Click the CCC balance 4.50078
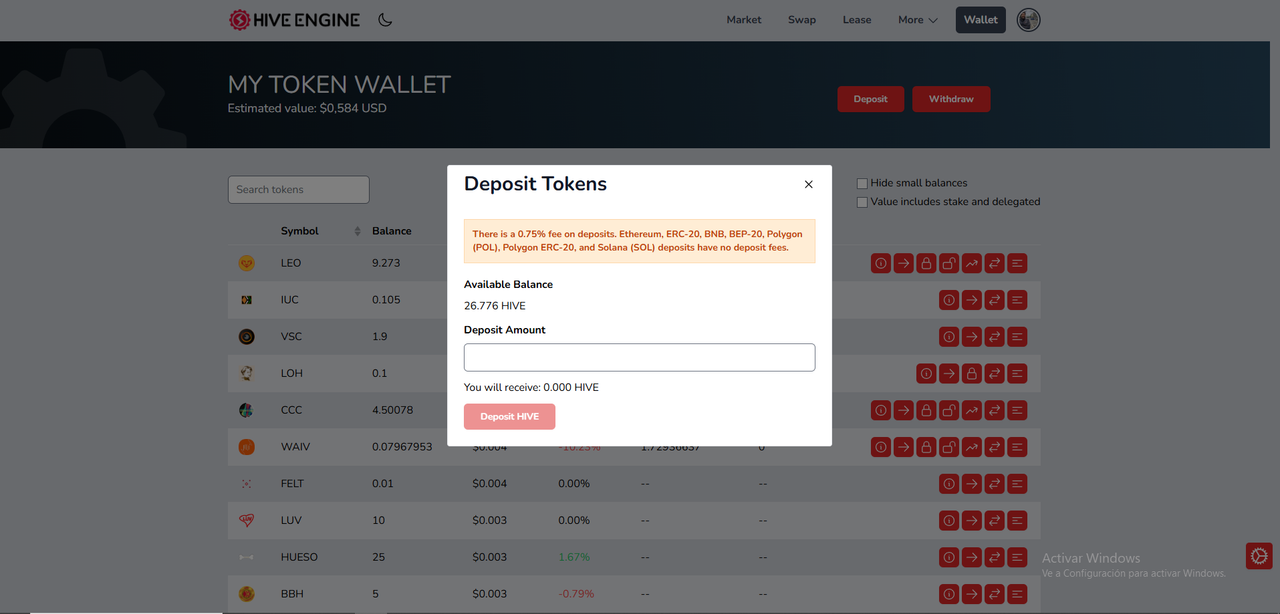 tap(392, 410)
